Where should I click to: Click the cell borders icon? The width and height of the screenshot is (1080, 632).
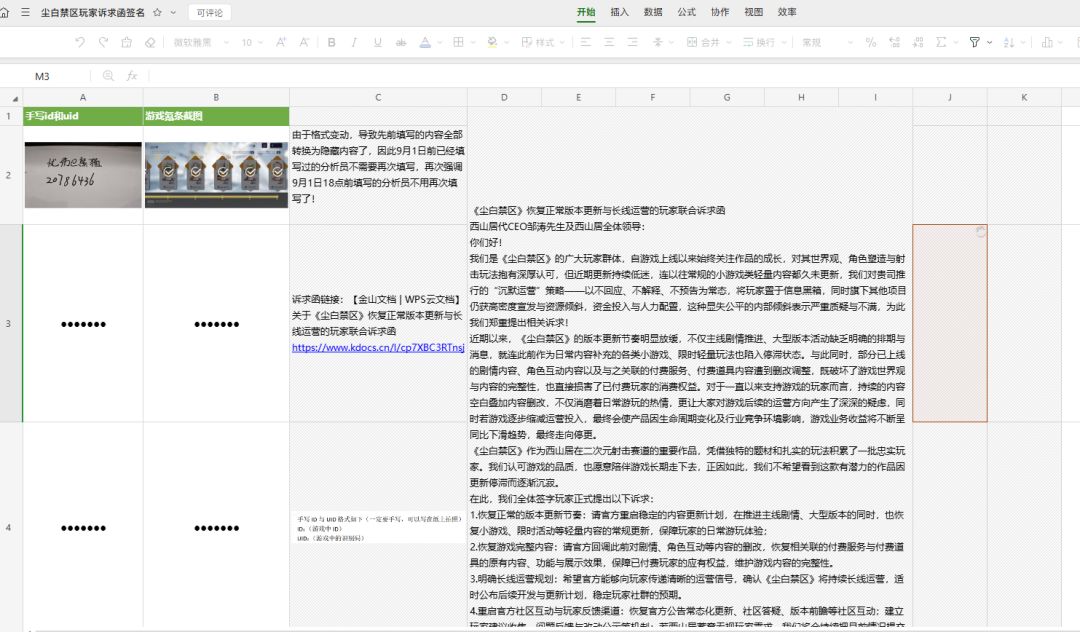(x=458, y=43)
